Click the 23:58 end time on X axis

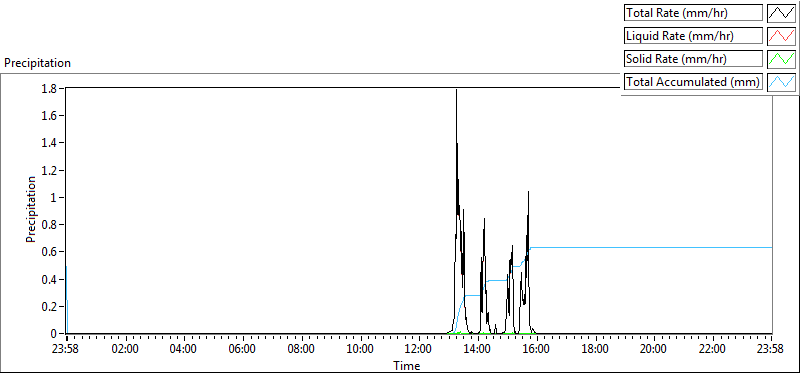coord(771,349)
